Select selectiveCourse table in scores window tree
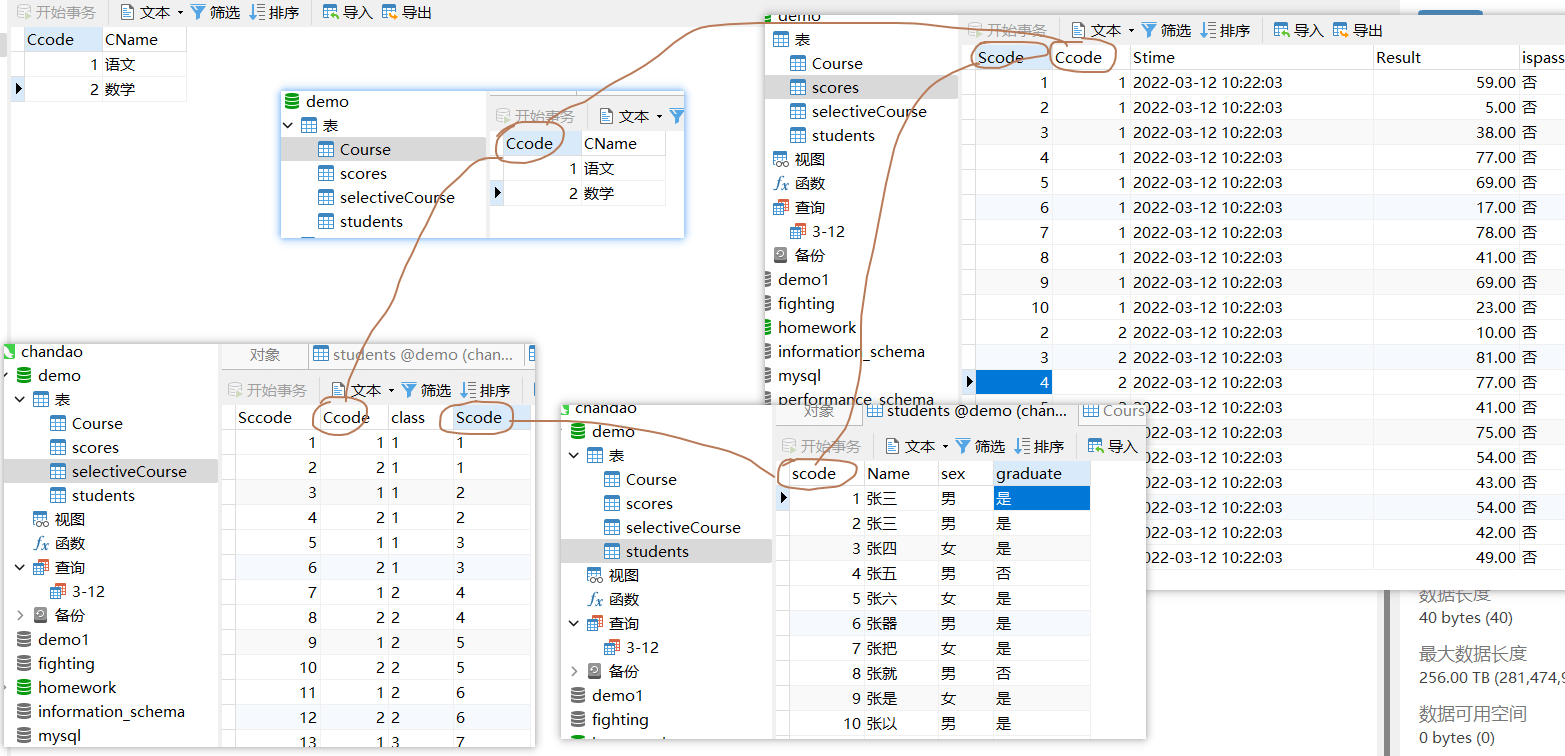The image size is (1565, 756). (x=858, y=112)
